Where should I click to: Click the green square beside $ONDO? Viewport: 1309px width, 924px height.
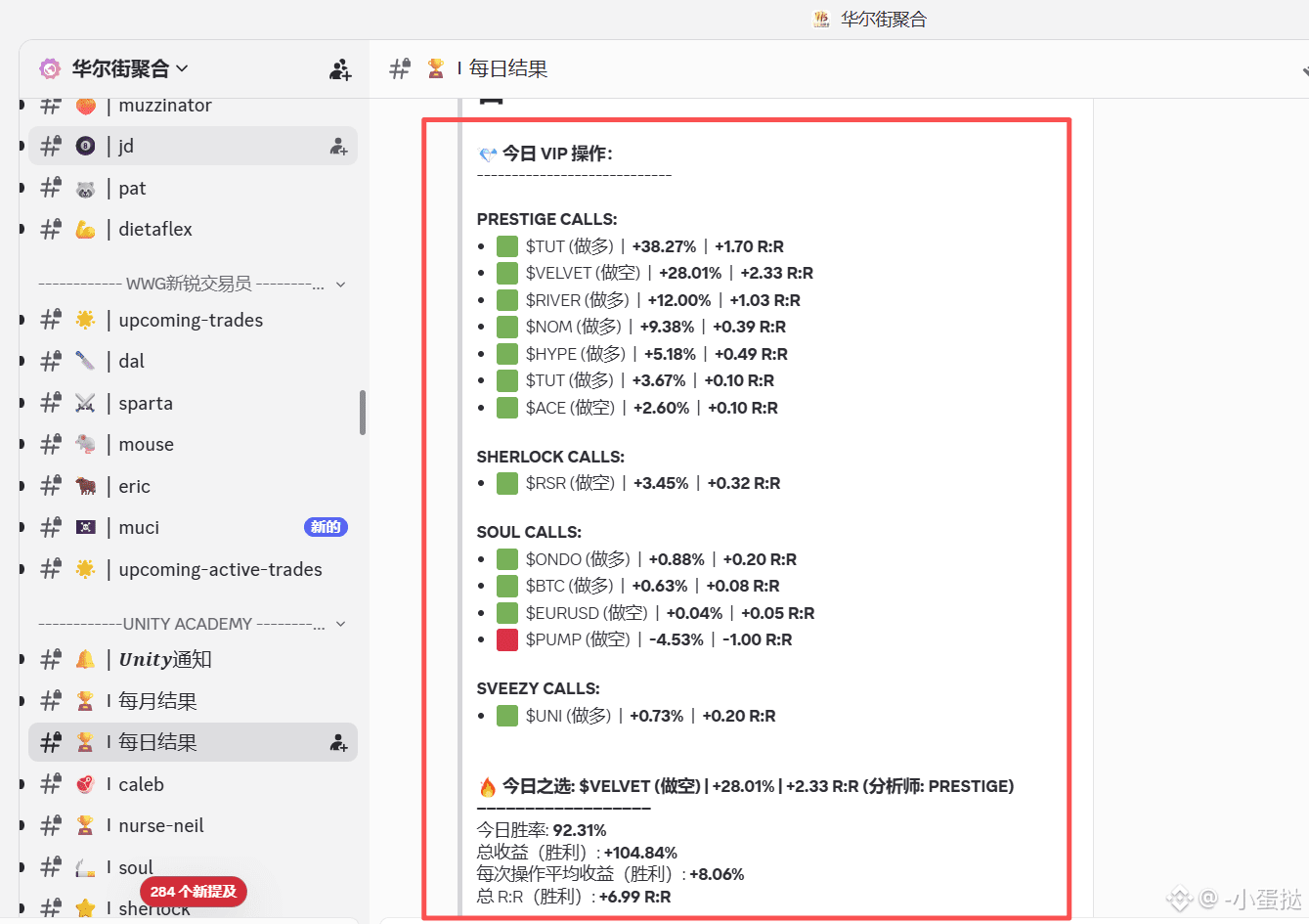tap(507, 559)
